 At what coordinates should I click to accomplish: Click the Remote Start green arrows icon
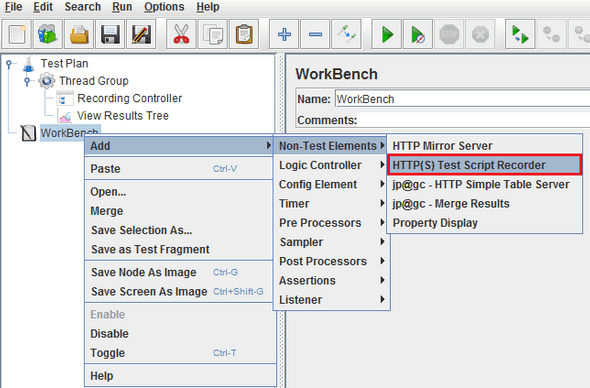pyautogui.click(x=520, y=35)
